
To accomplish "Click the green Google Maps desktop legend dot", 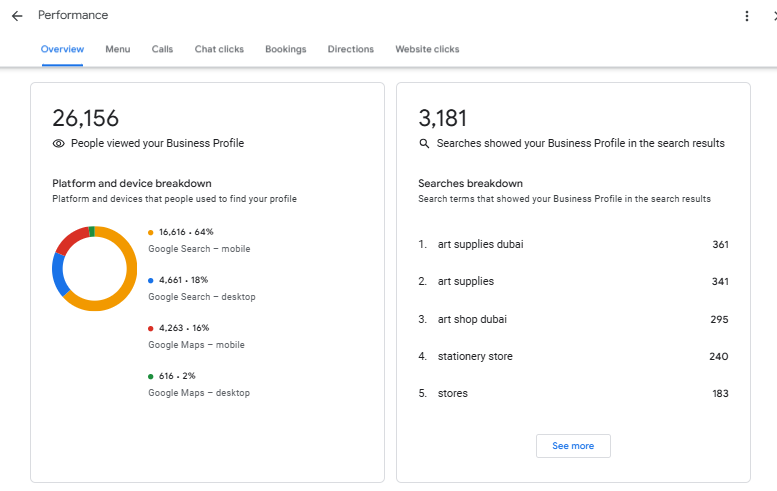I will click(151, 377).
